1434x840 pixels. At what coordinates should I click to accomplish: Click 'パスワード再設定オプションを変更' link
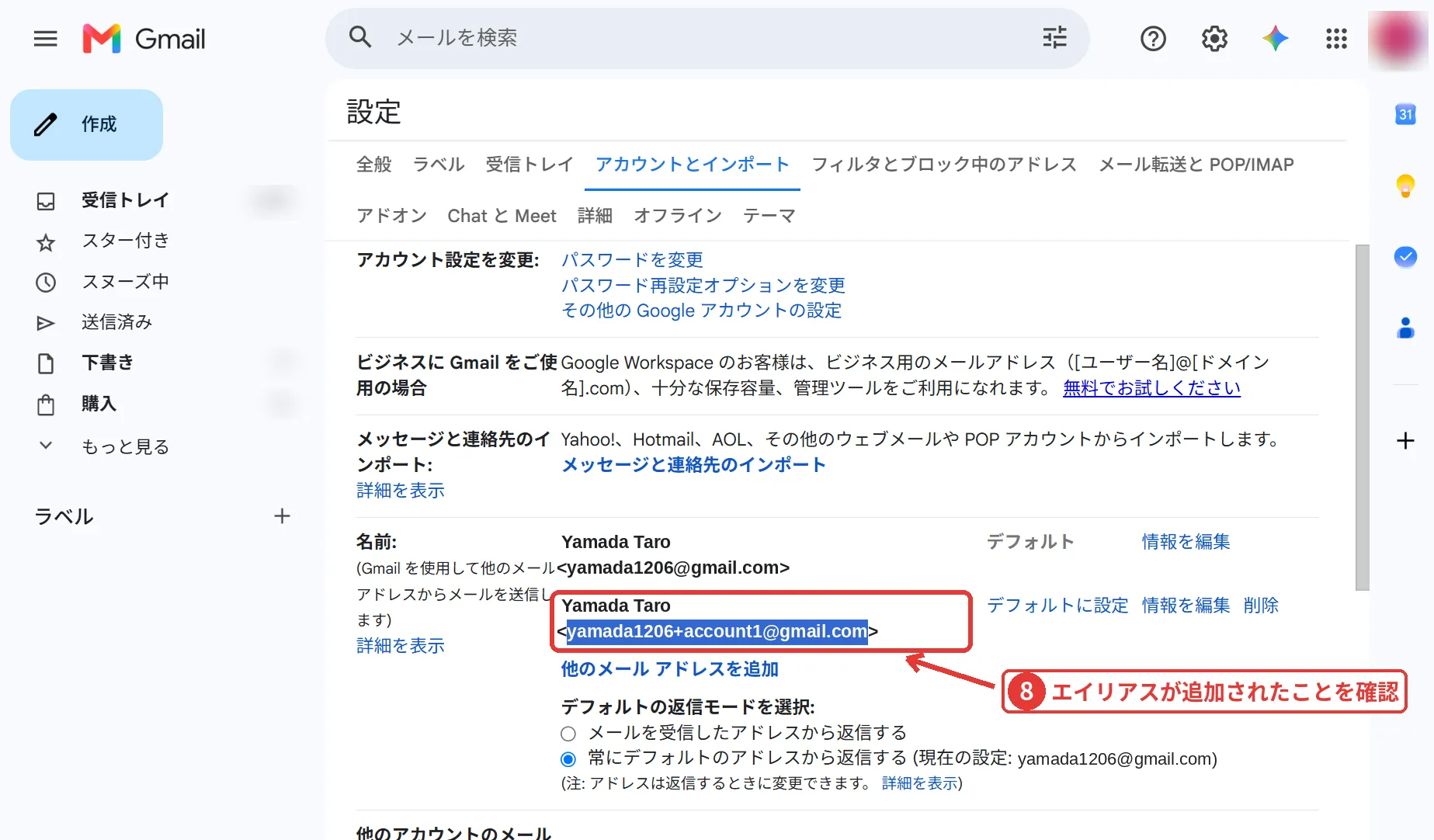coord(703,286)
